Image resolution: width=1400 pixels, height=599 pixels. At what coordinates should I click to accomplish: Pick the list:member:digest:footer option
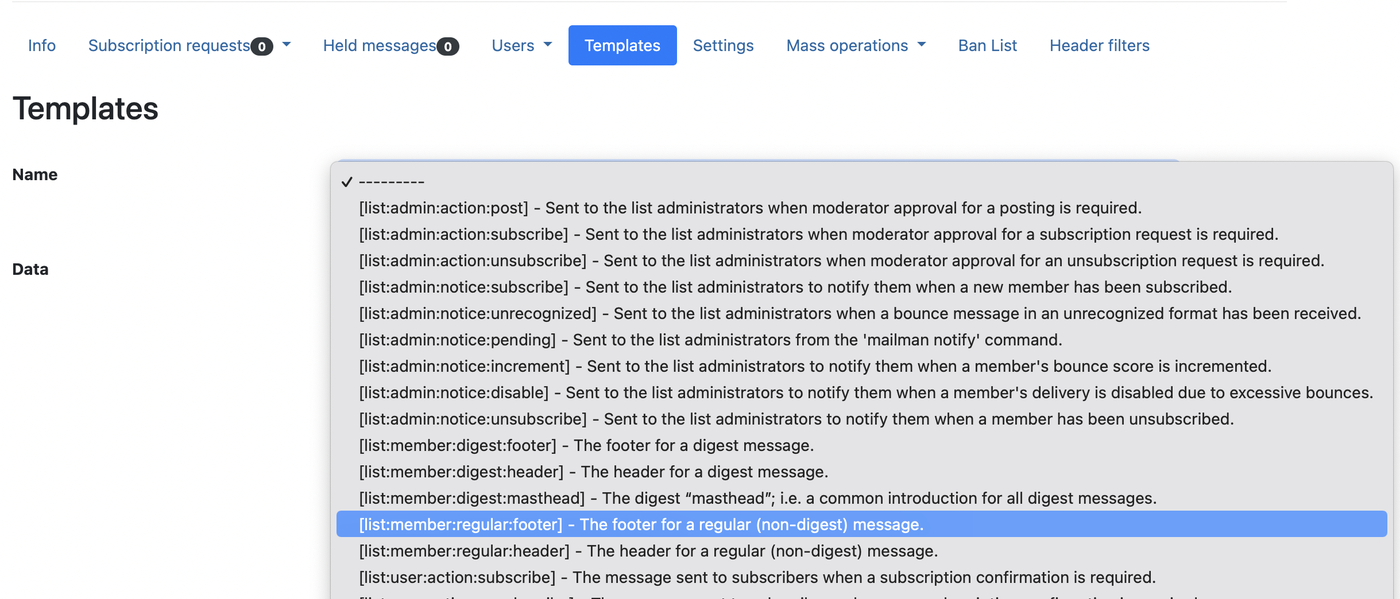point(586,445)
